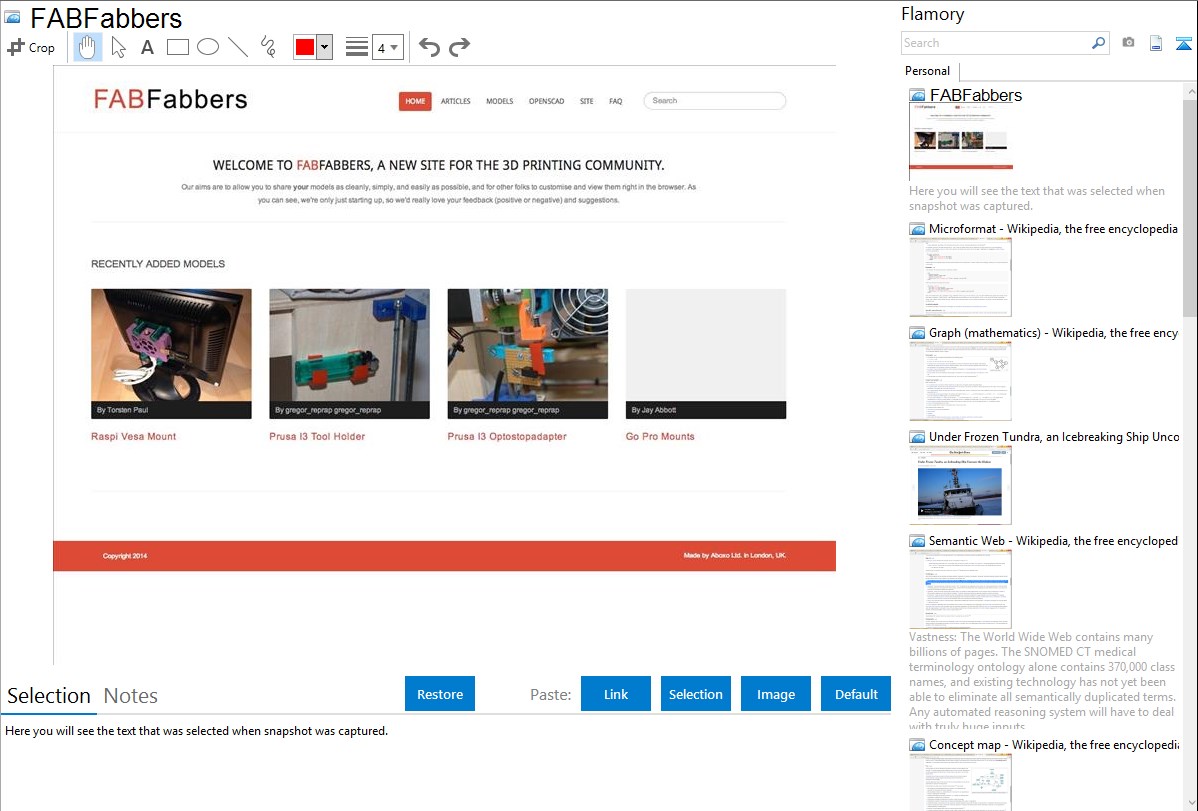Open the Under Frozen Tundra snapshot thumbnail
1198x811 pixels.
pyautogui.click(x=960, y=485)
